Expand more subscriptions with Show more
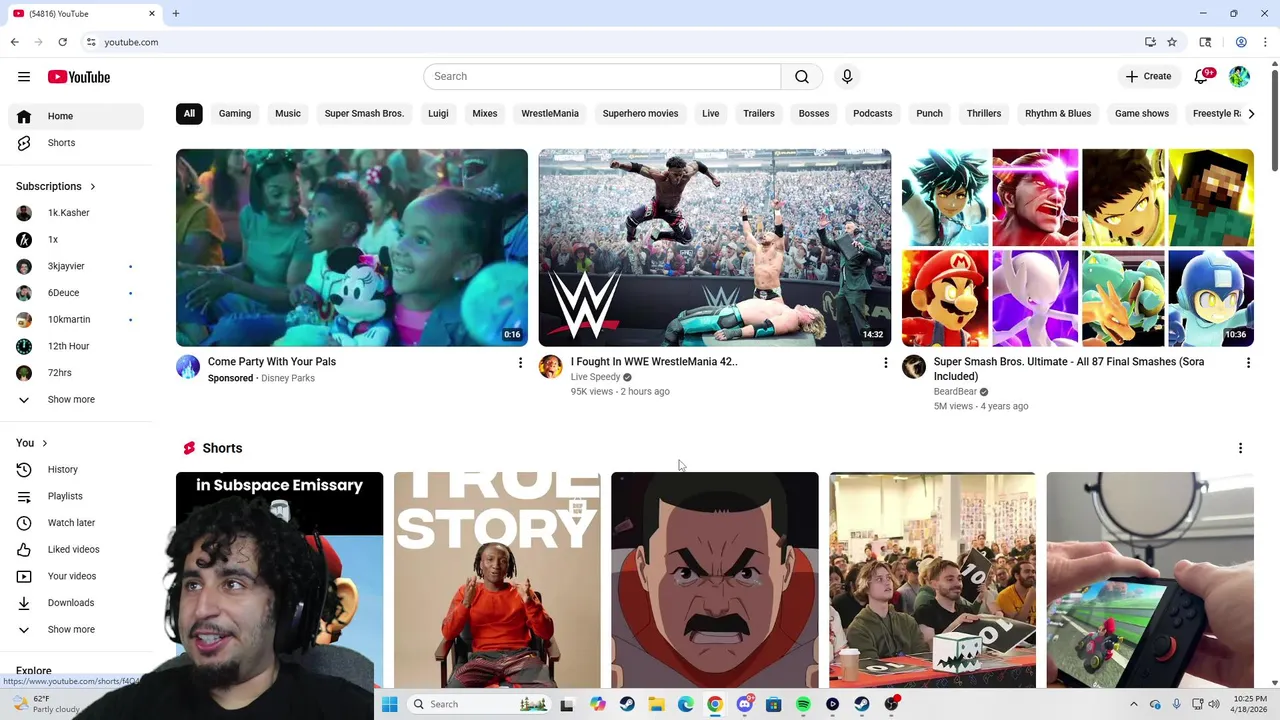 (76, 400)
